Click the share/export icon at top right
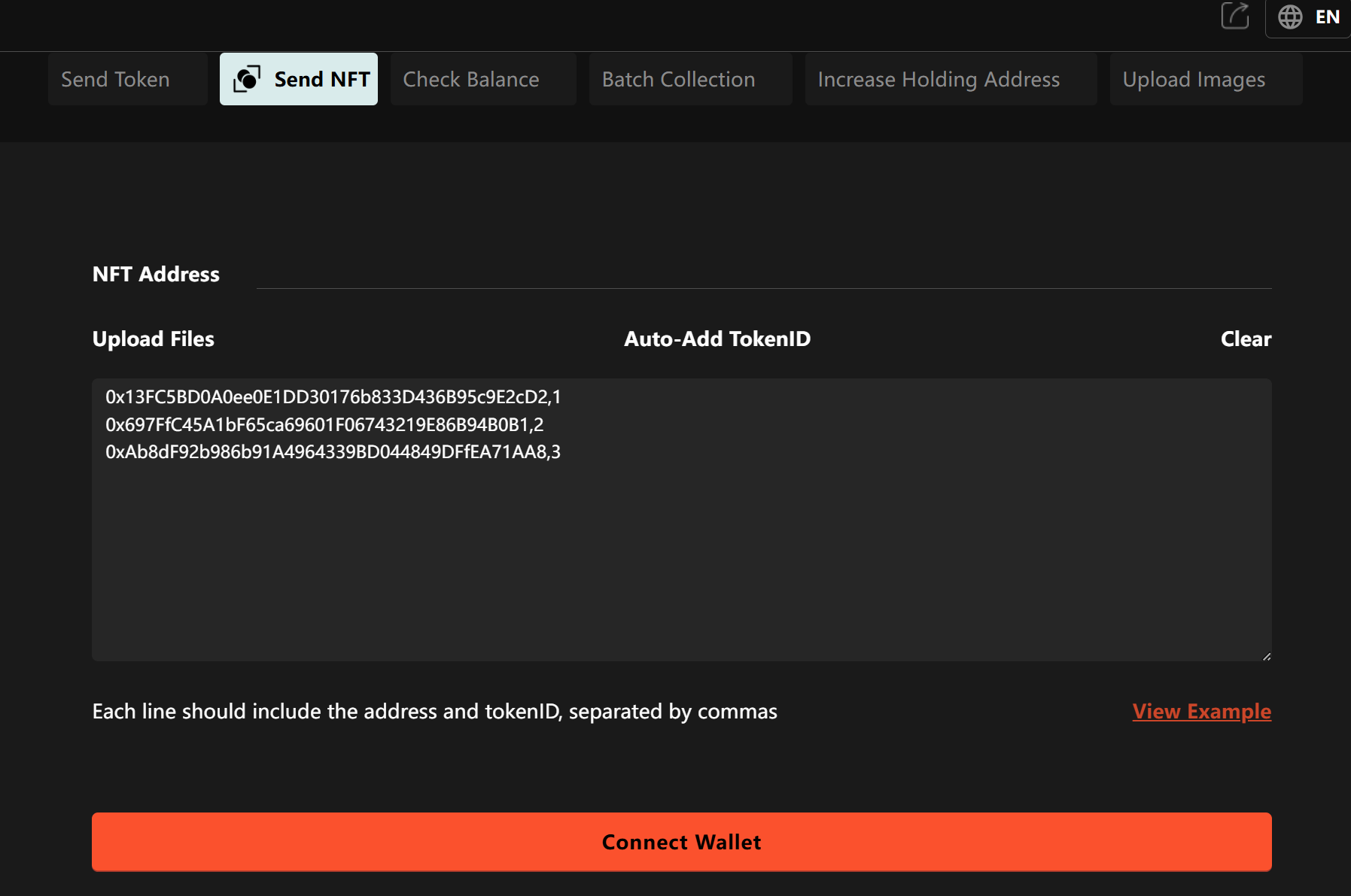This screenshot has height=896, width=1351. coord(1235,17)
